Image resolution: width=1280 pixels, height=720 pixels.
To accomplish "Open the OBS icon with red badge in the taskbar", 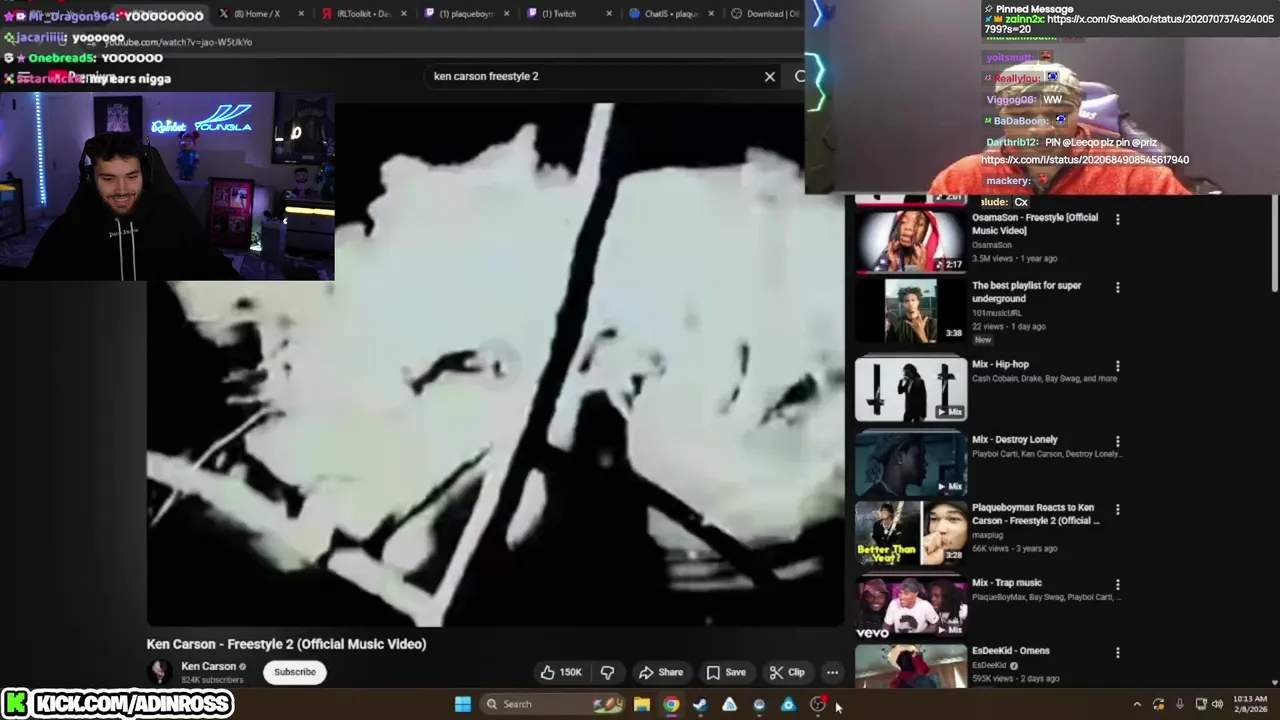I will pos(818,704).
